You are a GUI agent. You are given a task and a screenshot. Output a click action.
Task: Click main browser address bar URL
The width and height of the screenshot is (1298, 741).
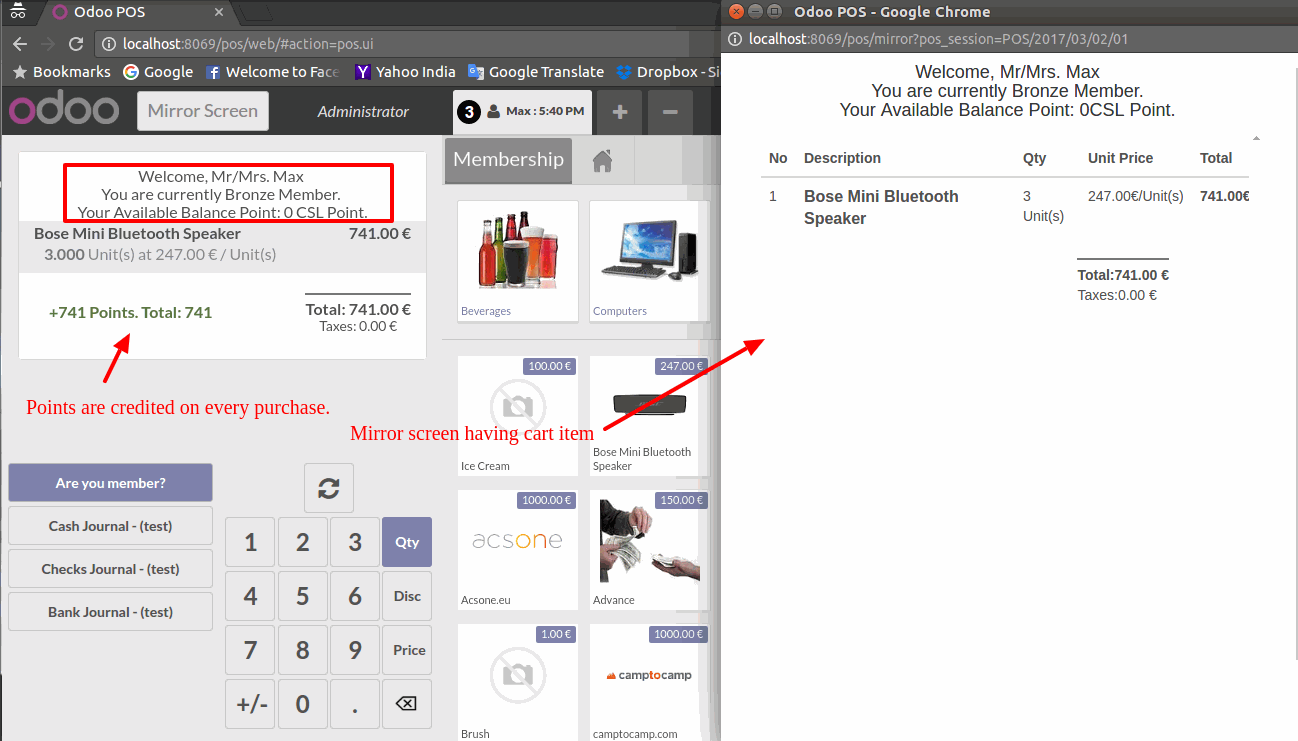pos(248,44)
